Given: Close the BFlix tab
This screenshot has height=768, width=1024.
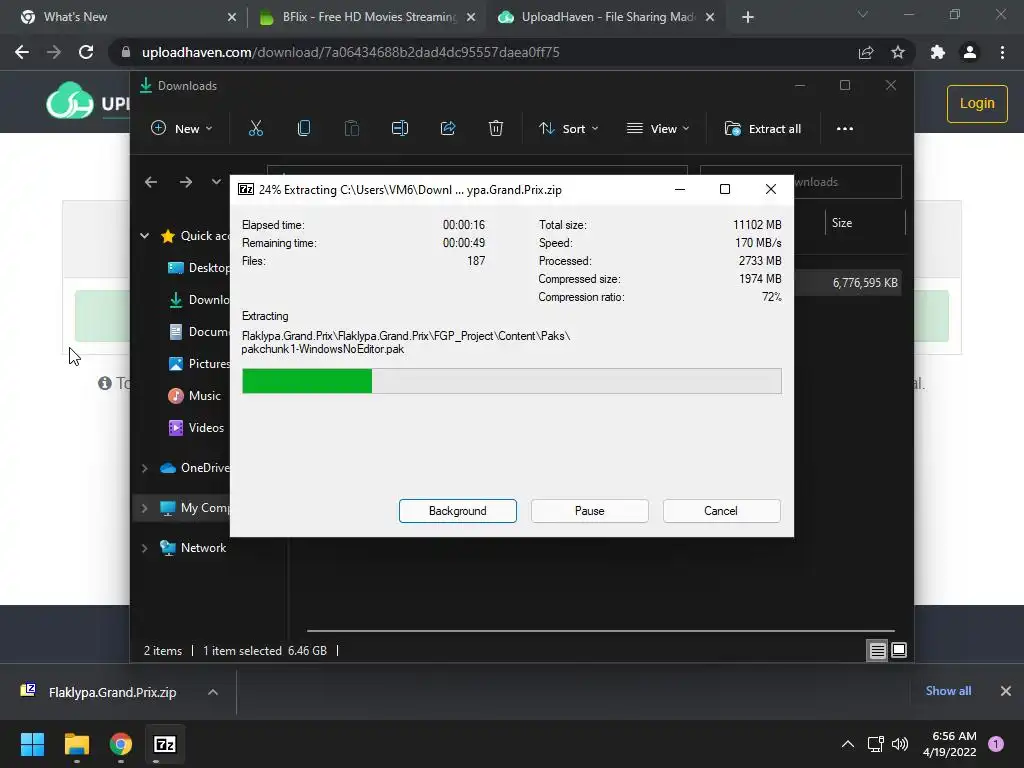Looking at the screenshot, I should (x=471, y=18).
